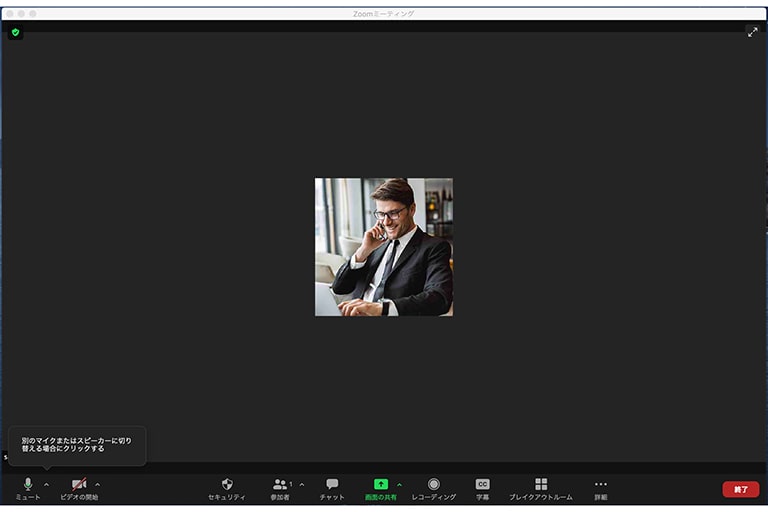
Task: Expand the arrow beside 参加者
Action: 302,485
